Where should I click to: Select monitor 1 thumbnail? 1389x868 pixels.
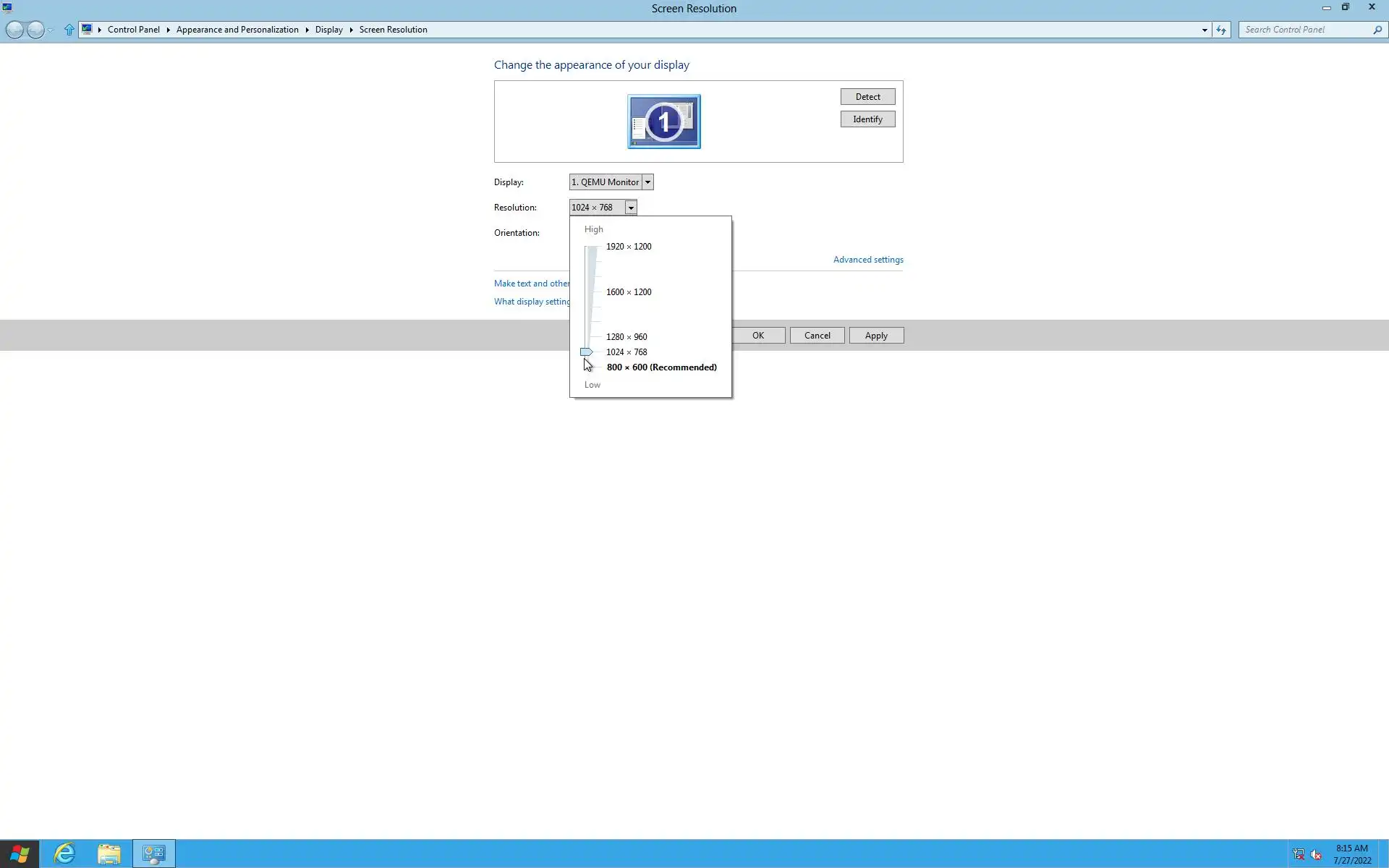(663, 122)
